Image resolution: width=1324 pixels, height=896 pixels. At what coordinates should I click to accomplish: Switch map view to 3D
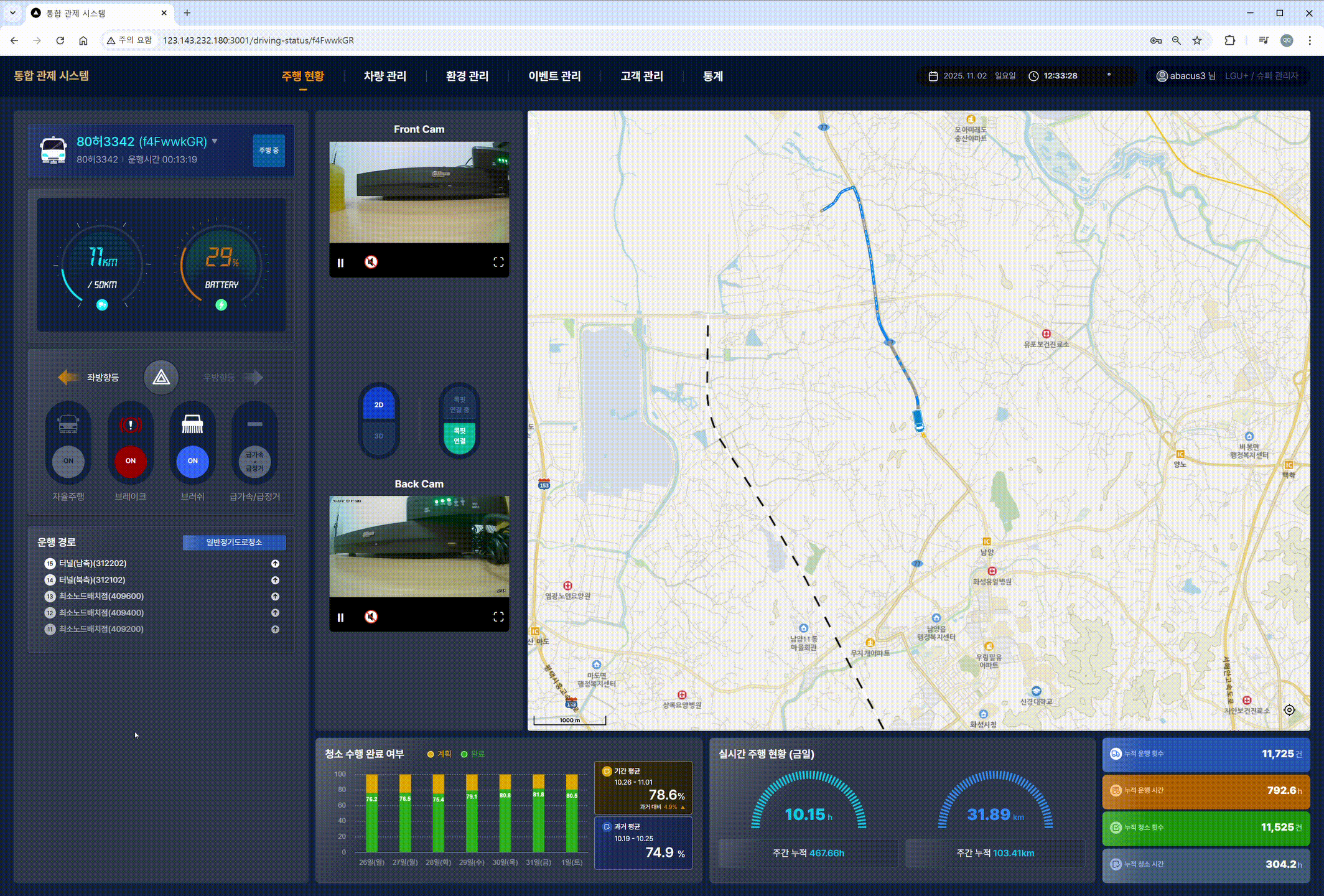point(379,436)
